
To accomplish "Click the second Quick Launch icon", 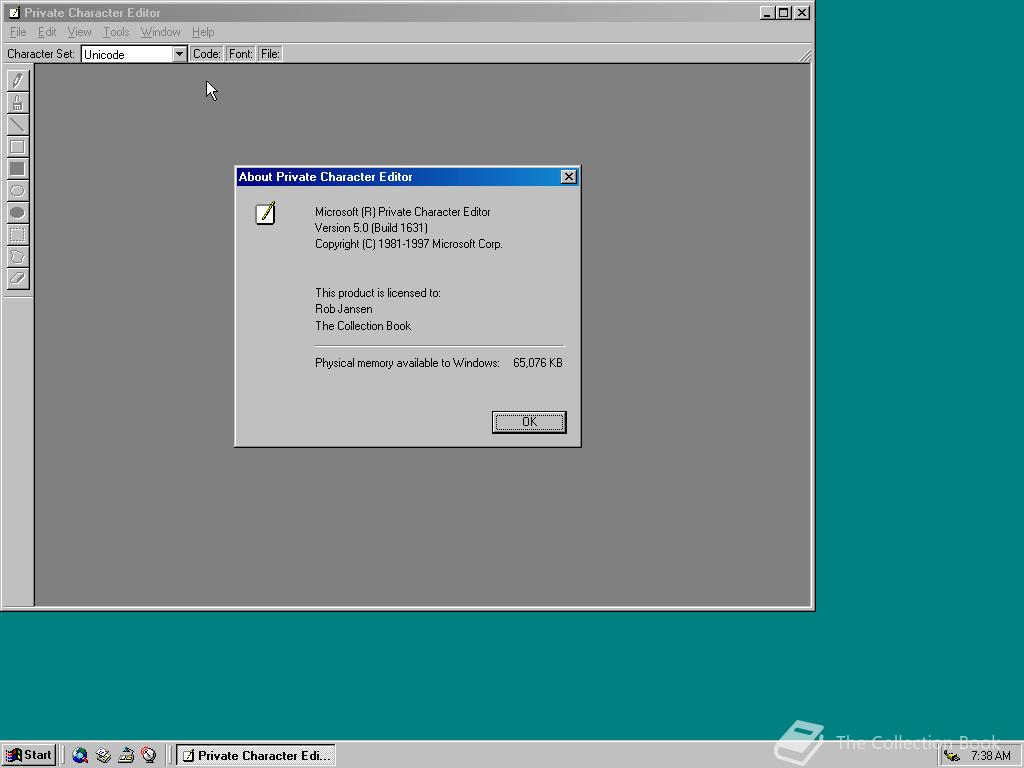I will tap(103, 755).
